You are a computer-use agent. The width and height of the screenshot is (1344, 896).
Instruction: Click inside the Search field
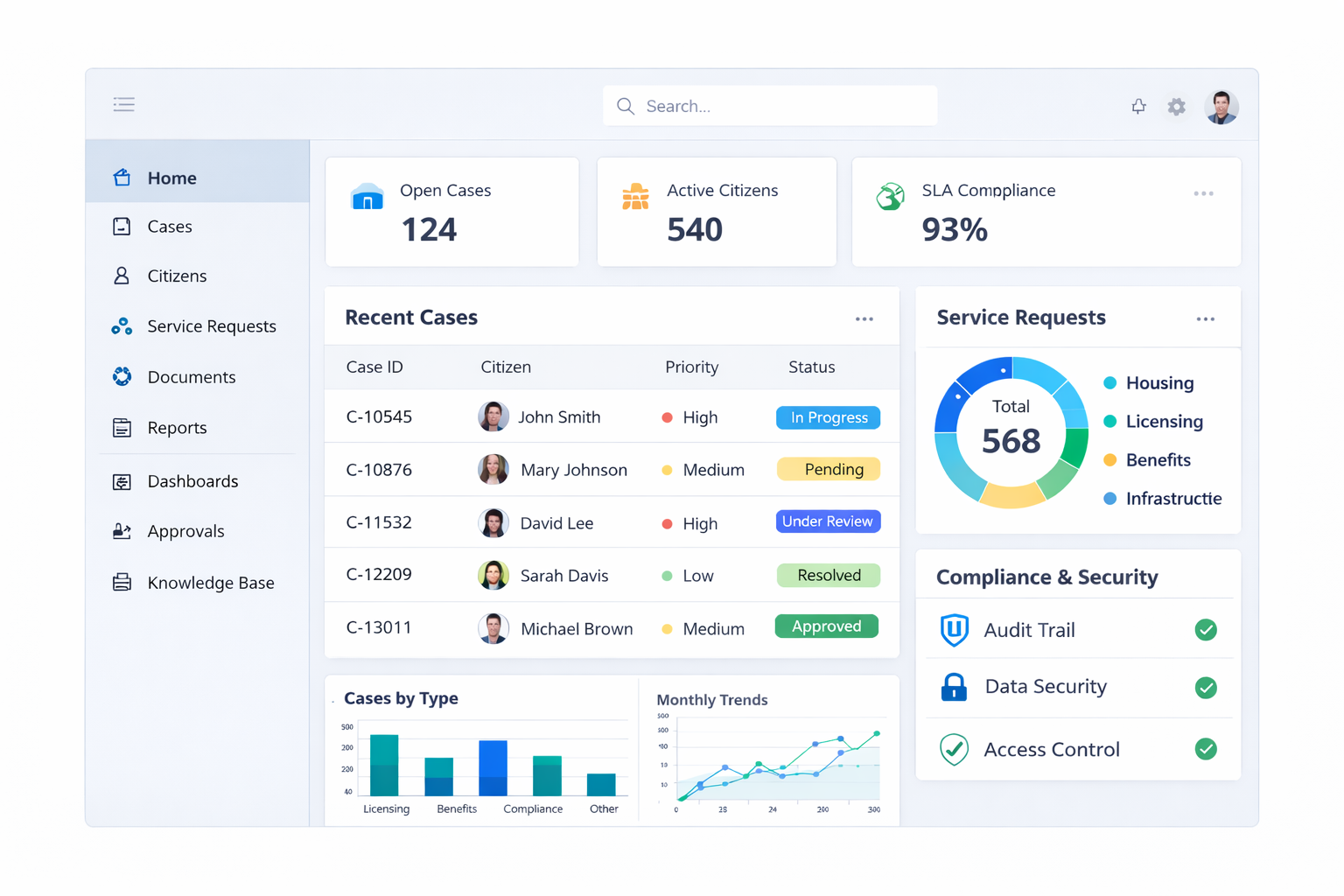(x=770, y=105)
